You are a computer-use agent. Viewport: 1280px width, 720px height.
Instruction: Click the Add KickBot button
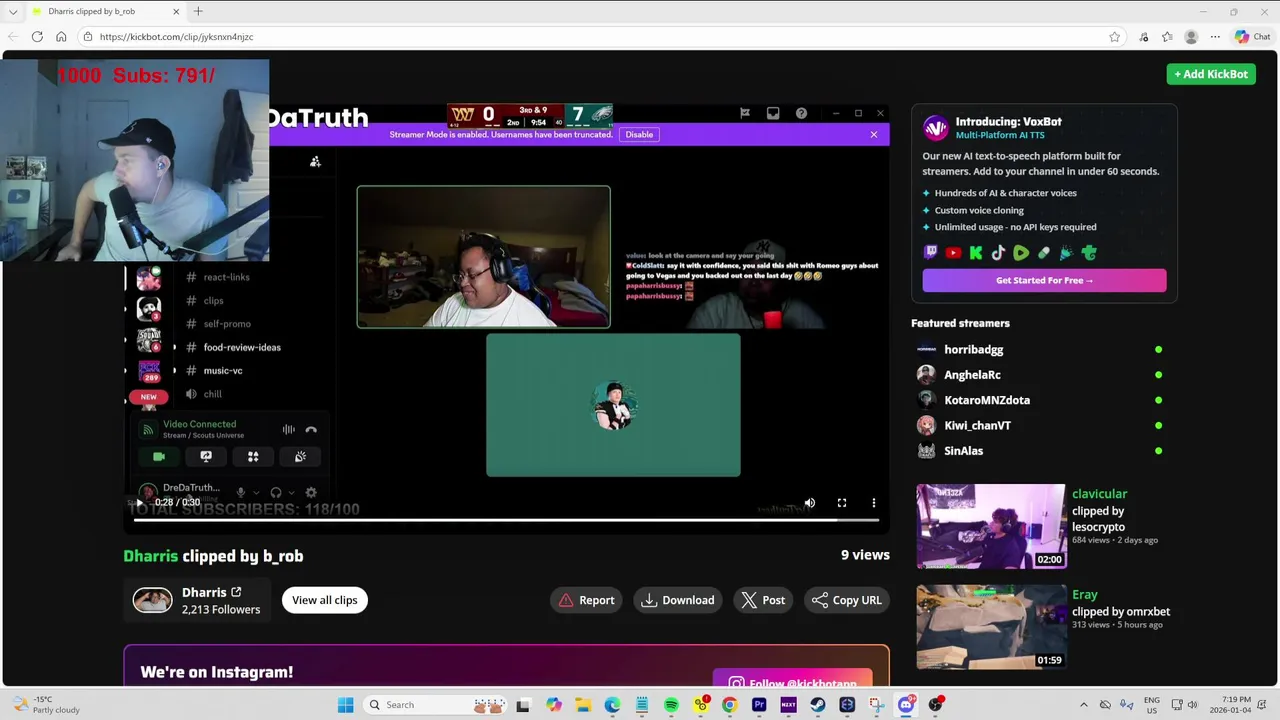[x=1211, y=74]
